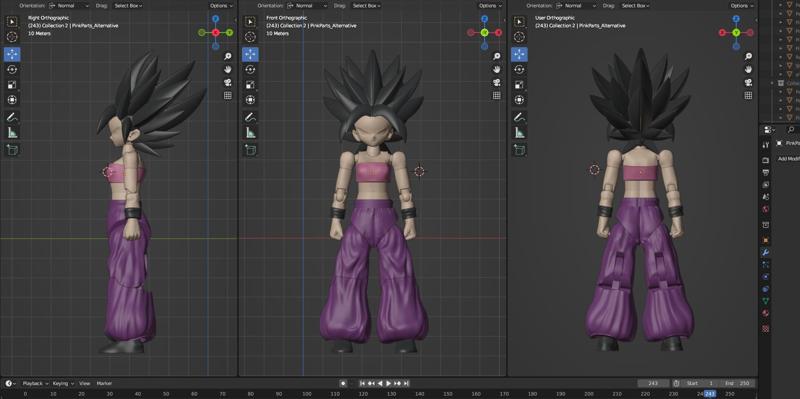Click the Properties panel search field
Viewport: 800px width, 399px height.
792,130
